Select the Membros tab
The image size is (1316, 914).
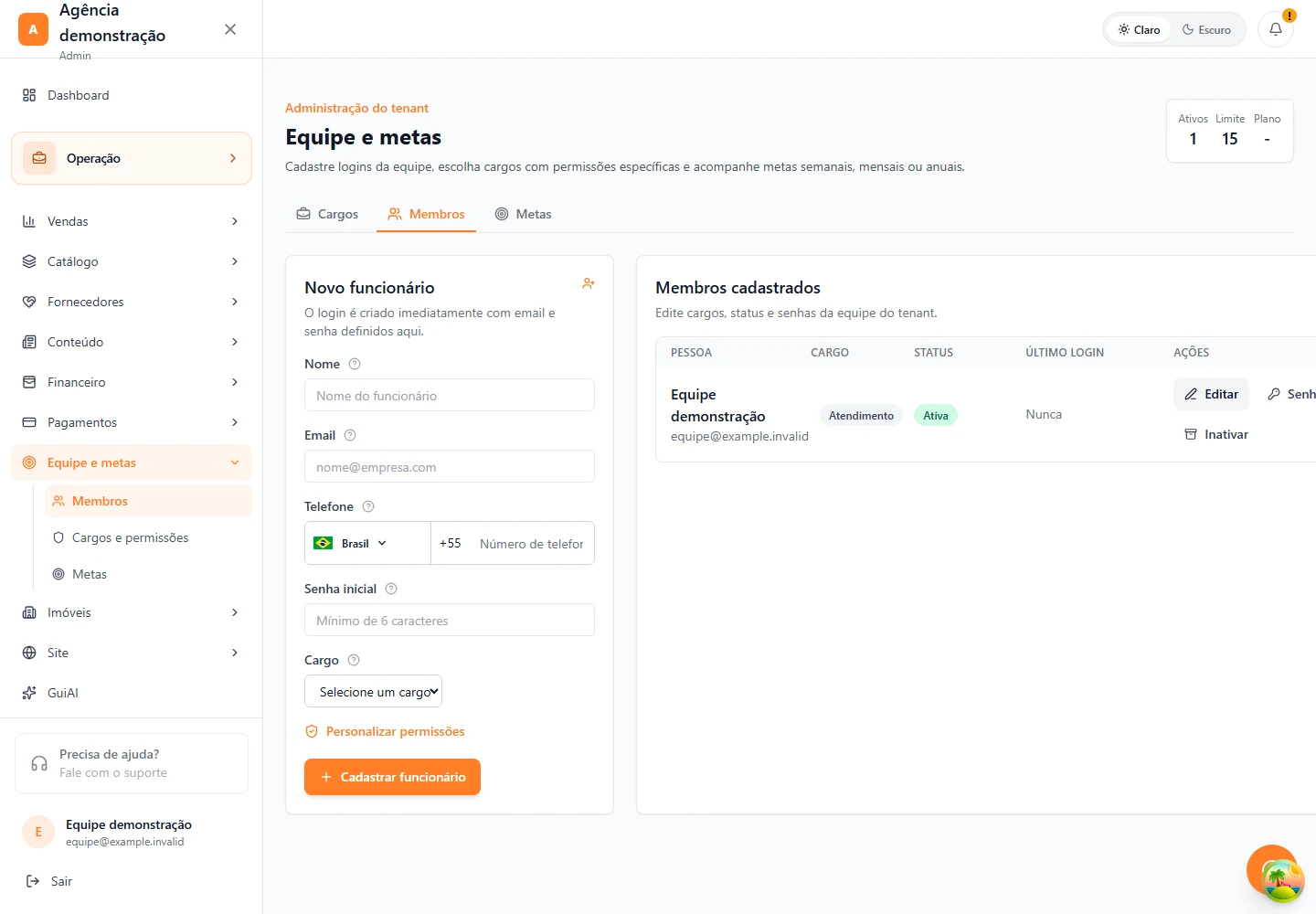point(426,214)
